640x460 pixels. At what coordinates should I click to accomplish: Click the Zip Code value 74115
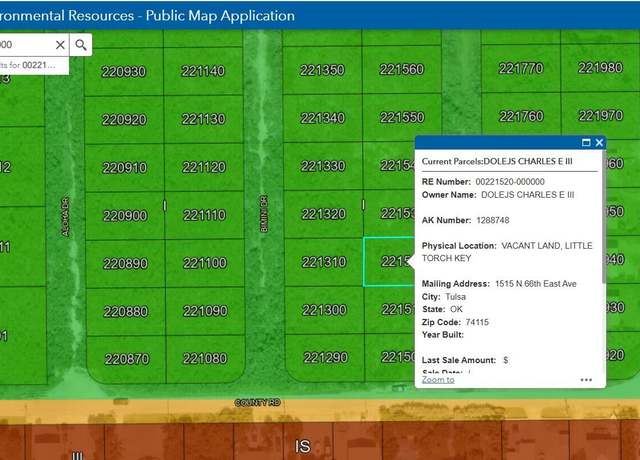pos(477,322)
